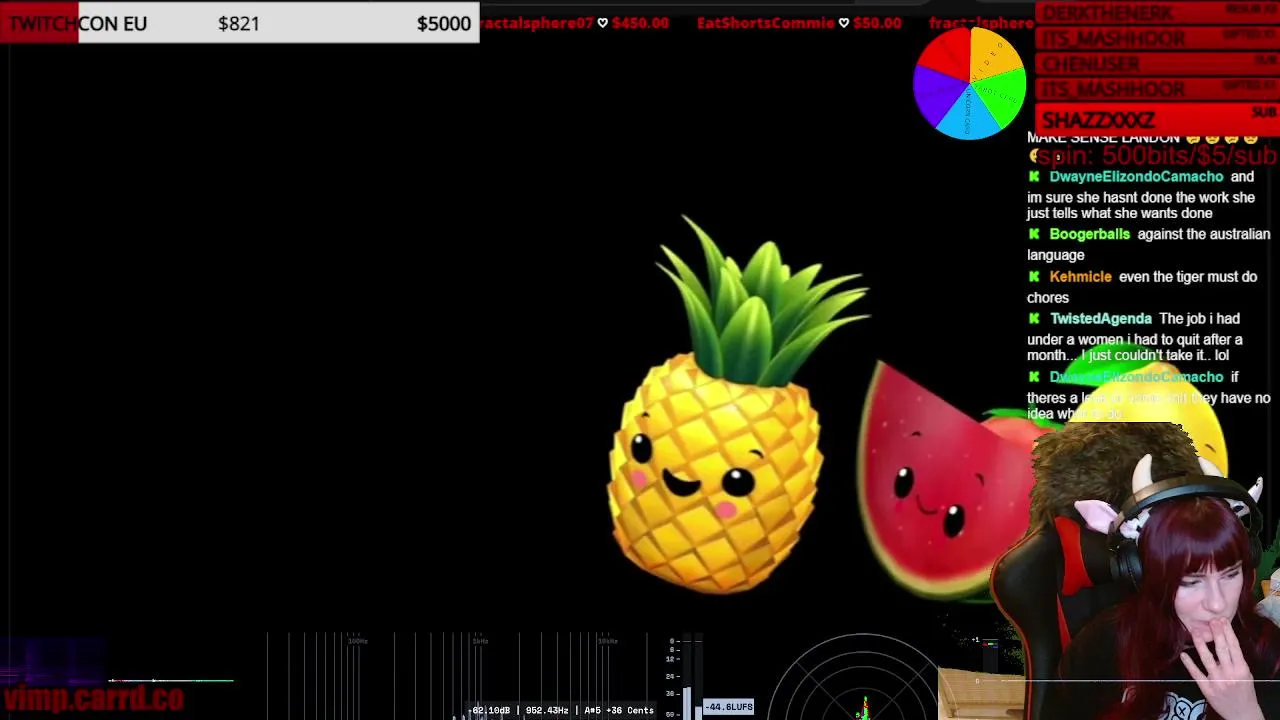Click the "$5000" goal target amount

pyautogui.click(x=444, y=23)
